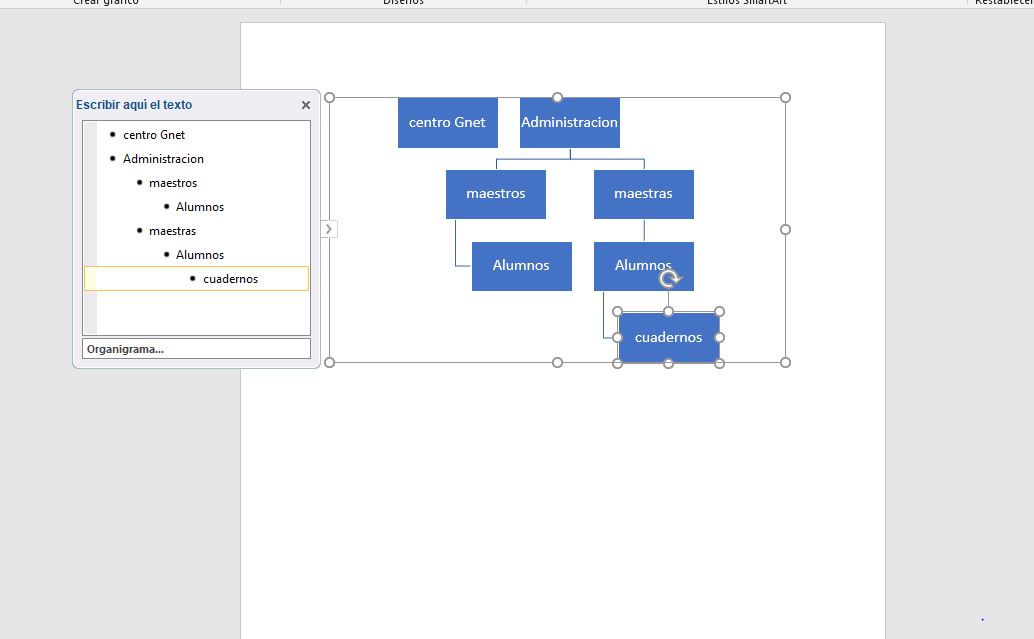Open the 'Organigrama...' layout description link

pos(126,349)
